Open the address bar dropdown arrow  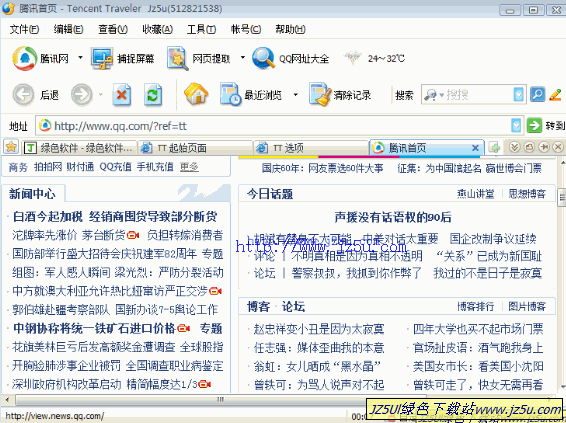pos(516,126)
